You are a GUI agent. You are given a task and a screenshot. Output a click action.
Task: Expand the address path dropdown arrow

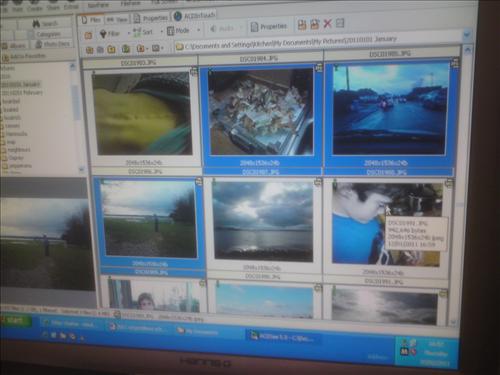pos(467,34)
